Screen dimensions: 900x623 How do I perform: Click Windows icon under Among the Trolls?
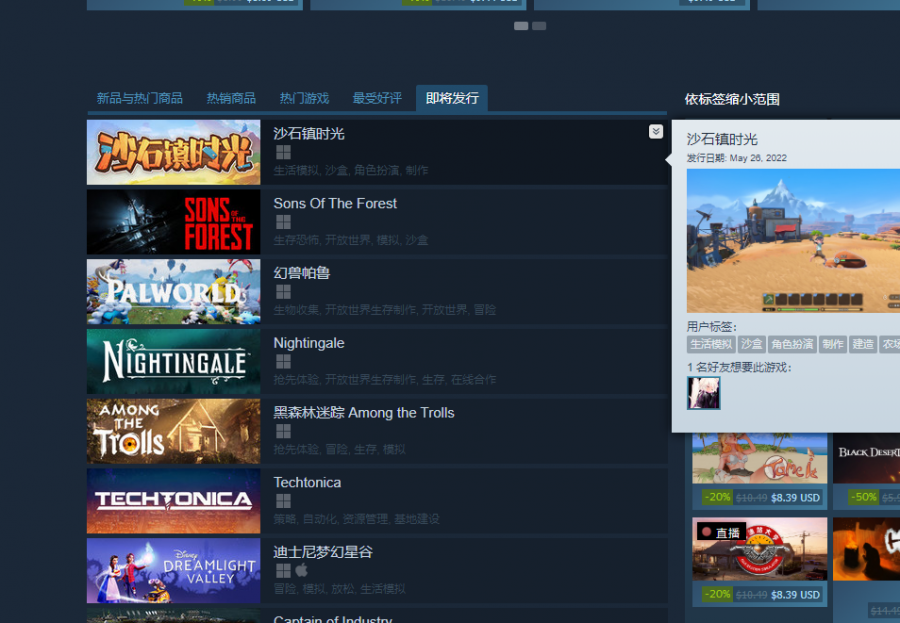point(283,431)
